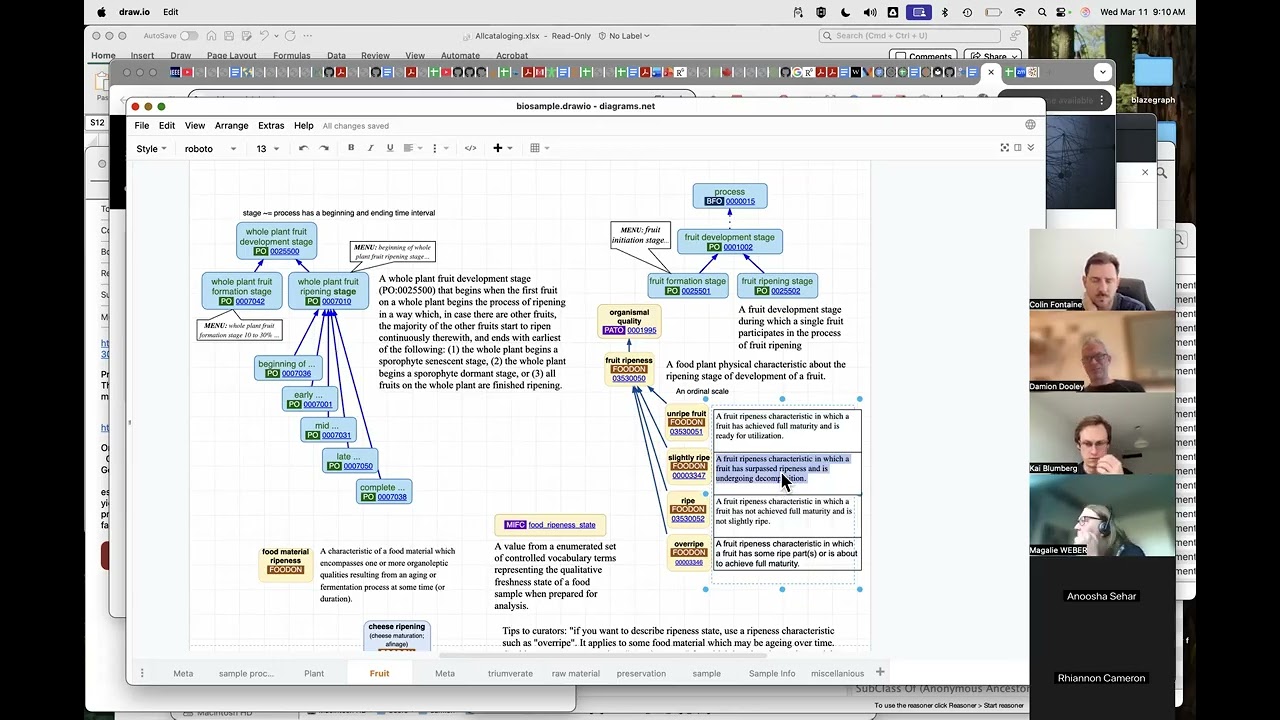Open the Edit menu in diagrams.net
Viewport: 1280px width, 720px height.
(x=167, y=126)
